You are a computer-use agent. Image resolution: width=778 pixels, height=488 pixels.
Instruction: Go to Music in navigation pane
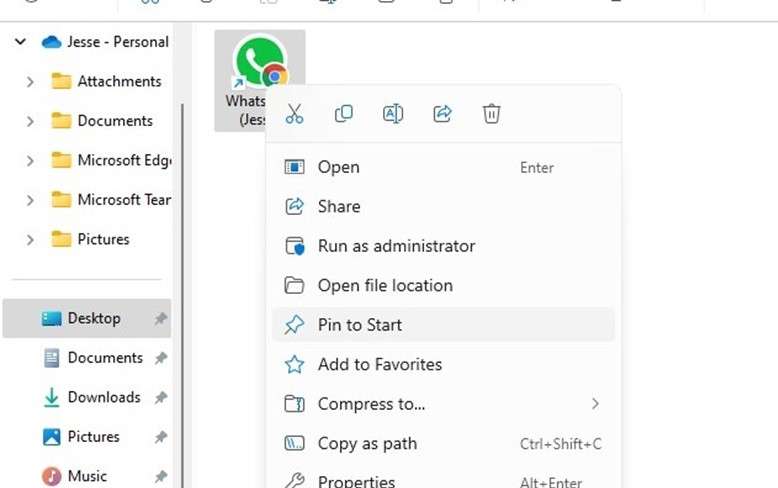[87, 476]
